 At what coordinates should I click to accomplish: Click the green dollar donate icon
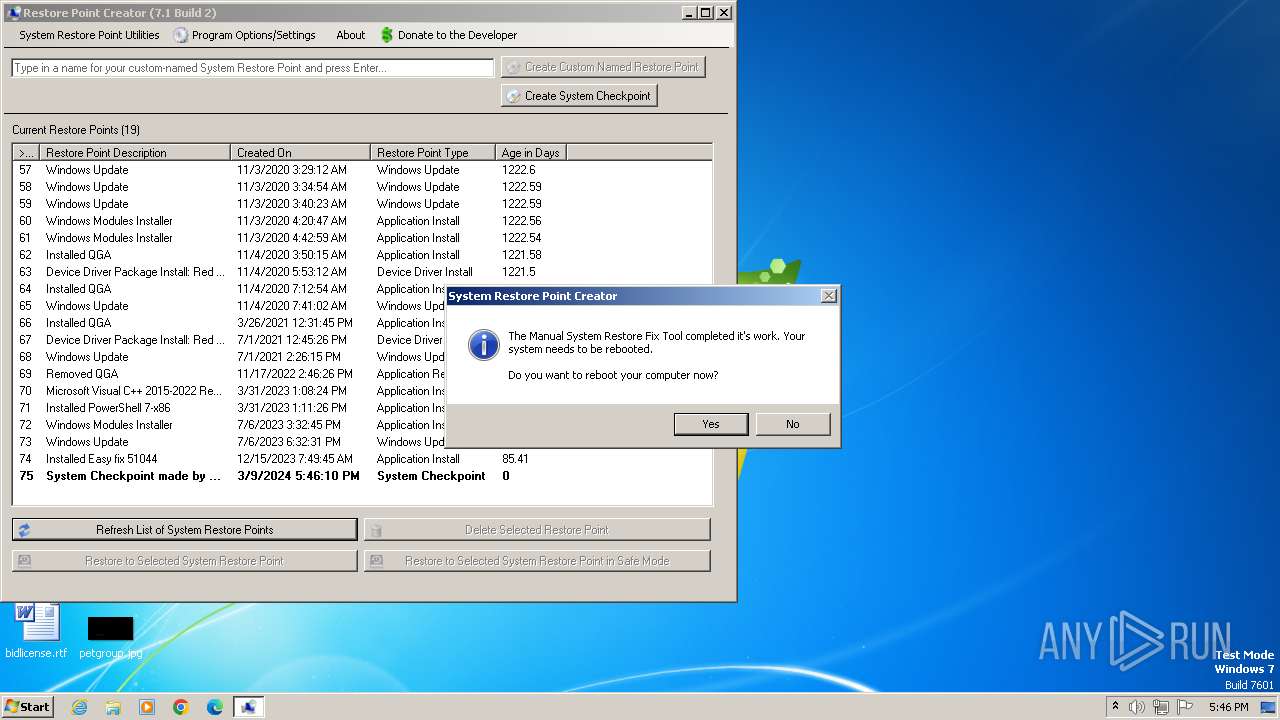(x=387, y=35)
